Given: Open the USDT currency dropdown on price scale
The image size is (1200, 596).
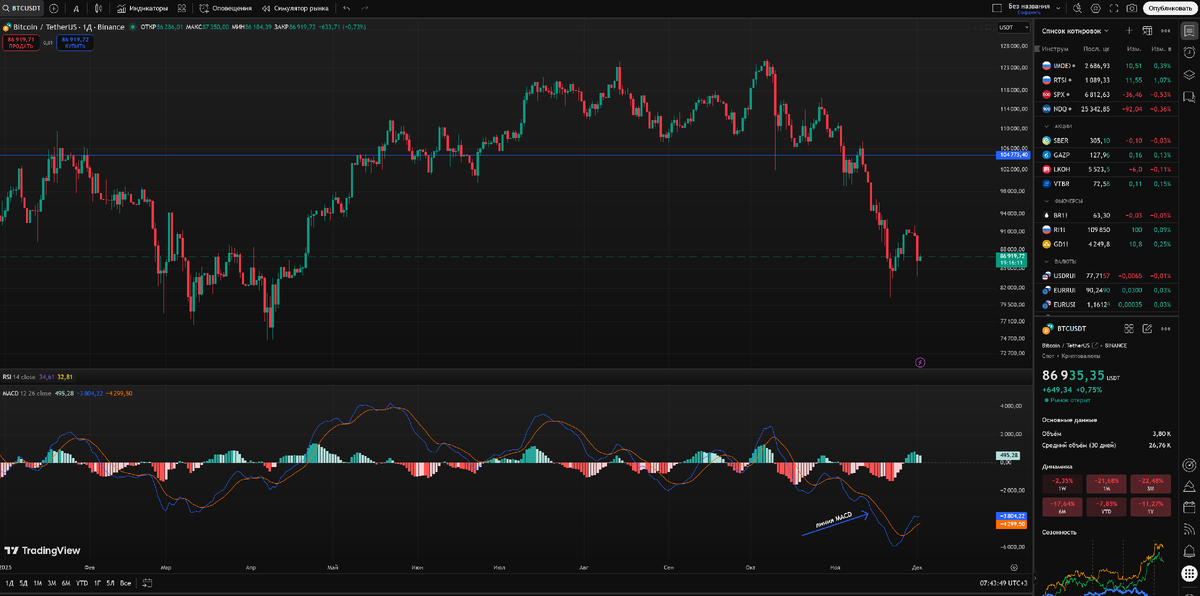Looking at the screenshot, I should point(1013,28).
